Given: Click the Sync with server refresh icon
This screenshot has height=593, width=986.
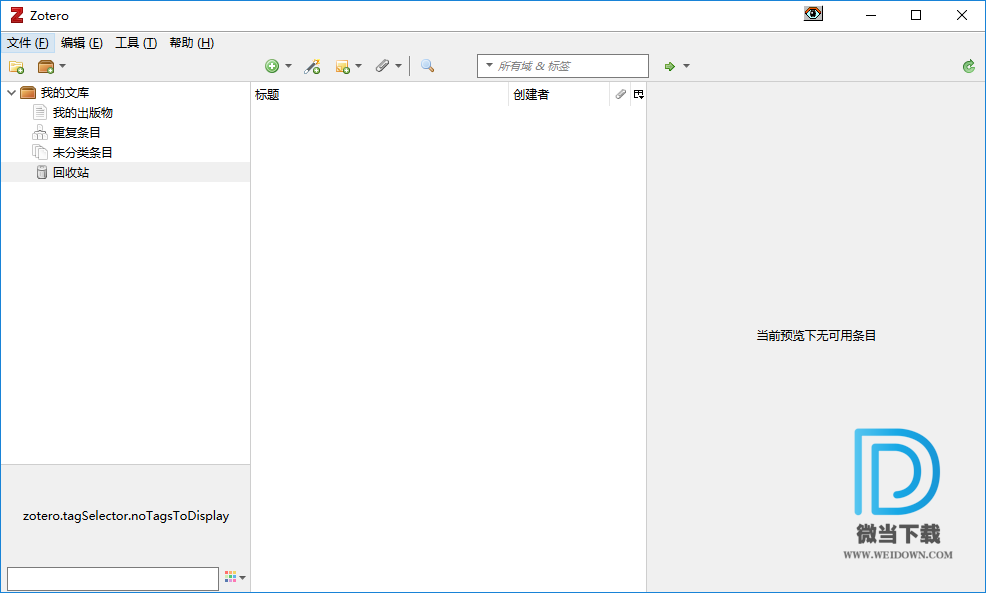Looking at the screenshot, I should point(968,66).
